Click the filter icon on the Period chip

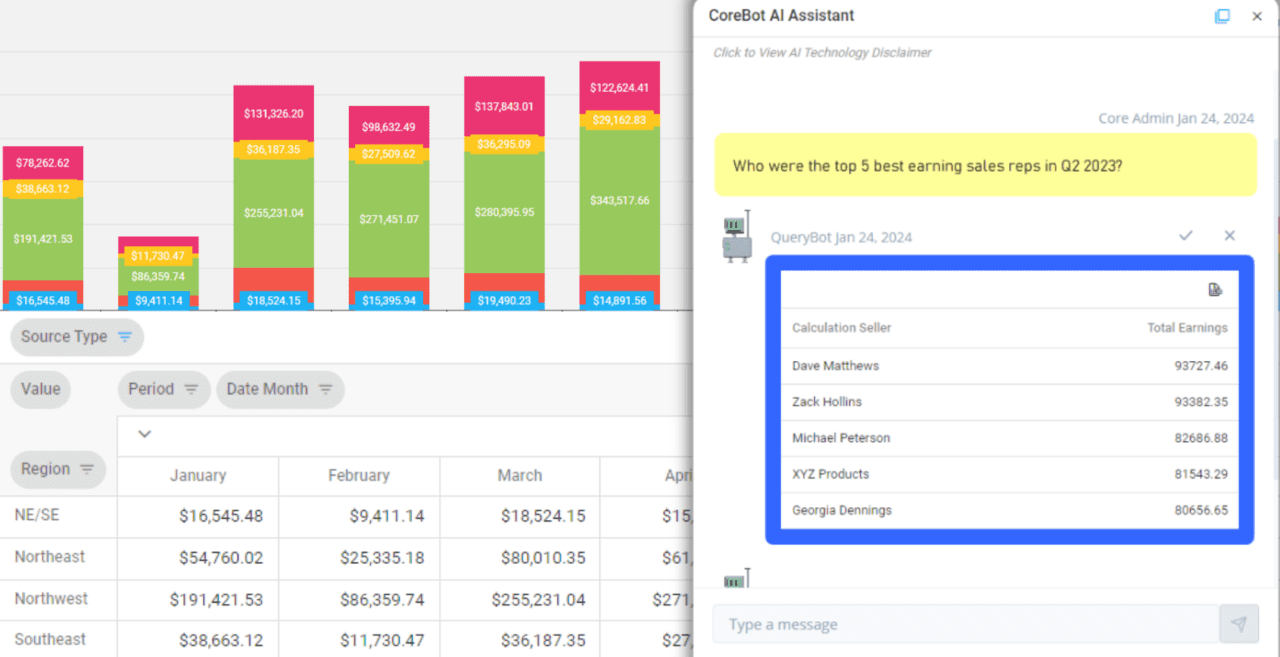point(191,390)
